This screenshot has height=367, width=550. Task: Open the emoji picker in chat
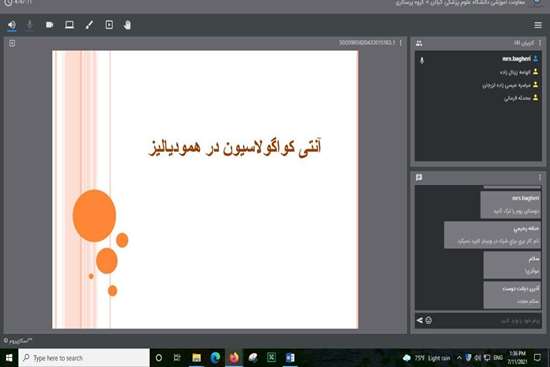[429, 320]
